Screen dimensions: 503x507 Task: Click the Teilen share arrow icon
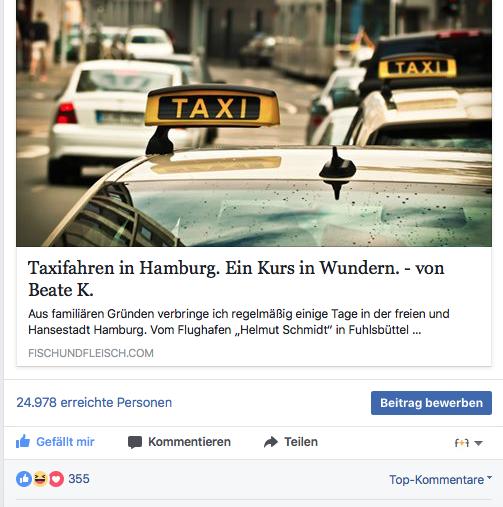[x=271, y=442]
